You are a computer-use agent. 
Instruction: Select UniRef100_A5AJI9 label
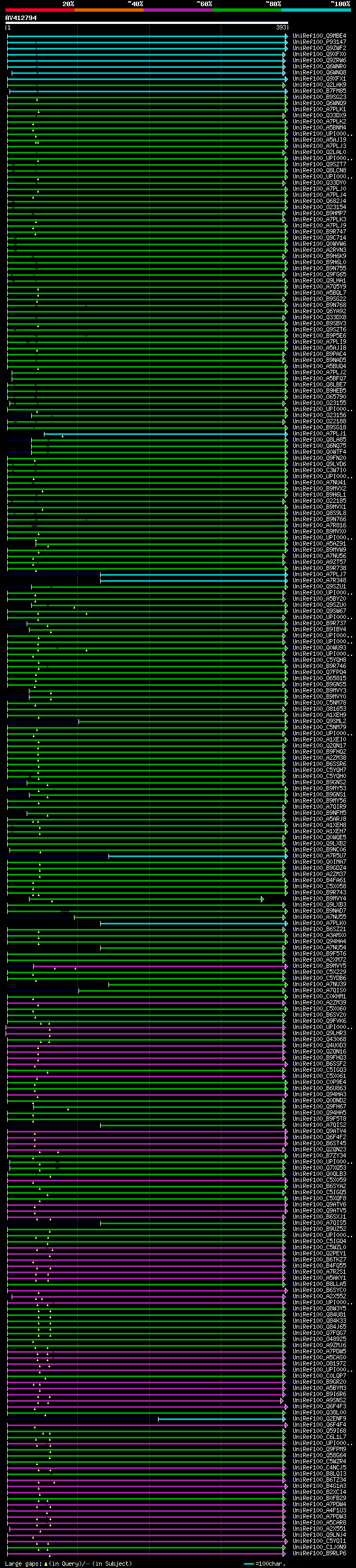(319, 140)
